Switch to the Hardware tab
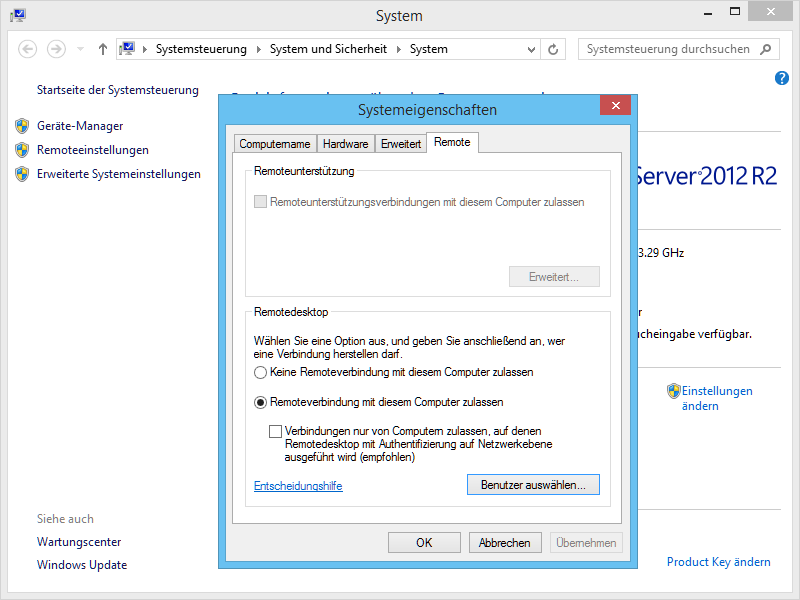Viewport: 800px width, 600px height. coord(345,144)
